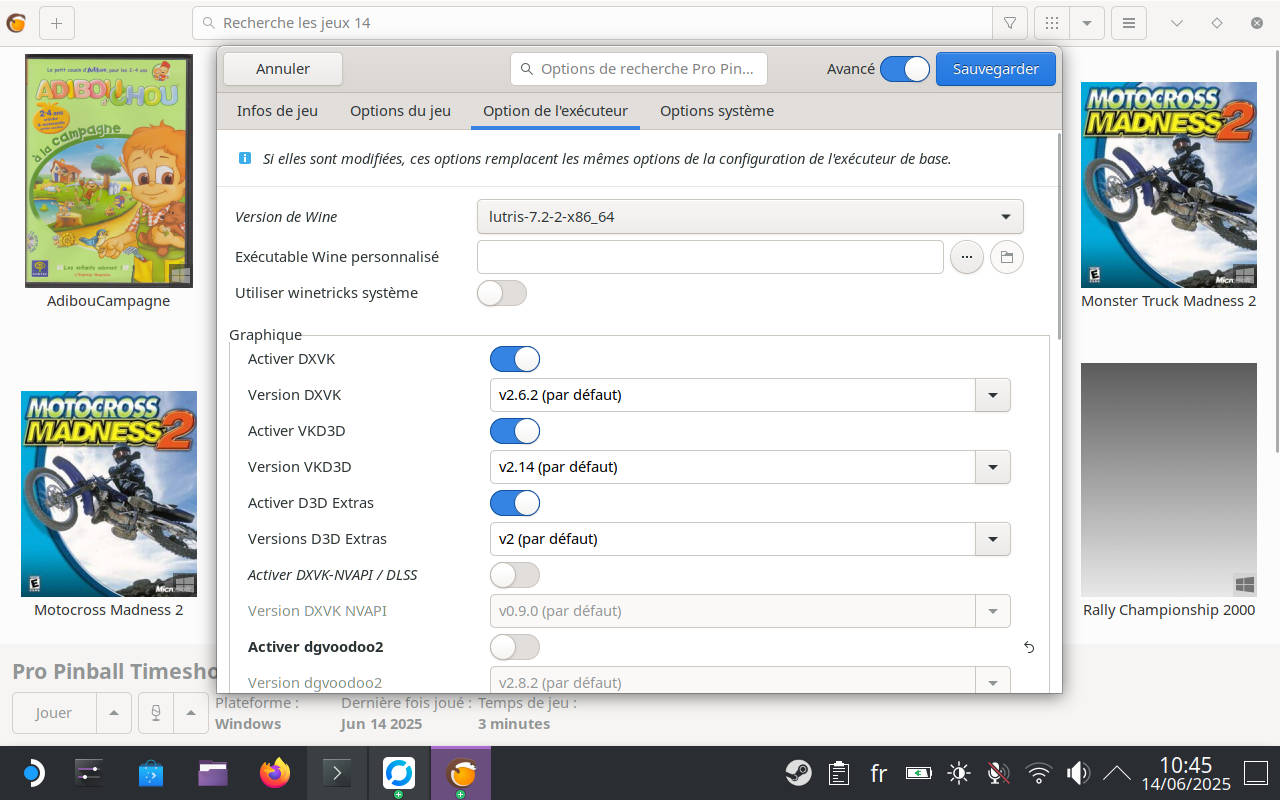Browse for Wine executable with folder icon

click(x=1007, y=257)
